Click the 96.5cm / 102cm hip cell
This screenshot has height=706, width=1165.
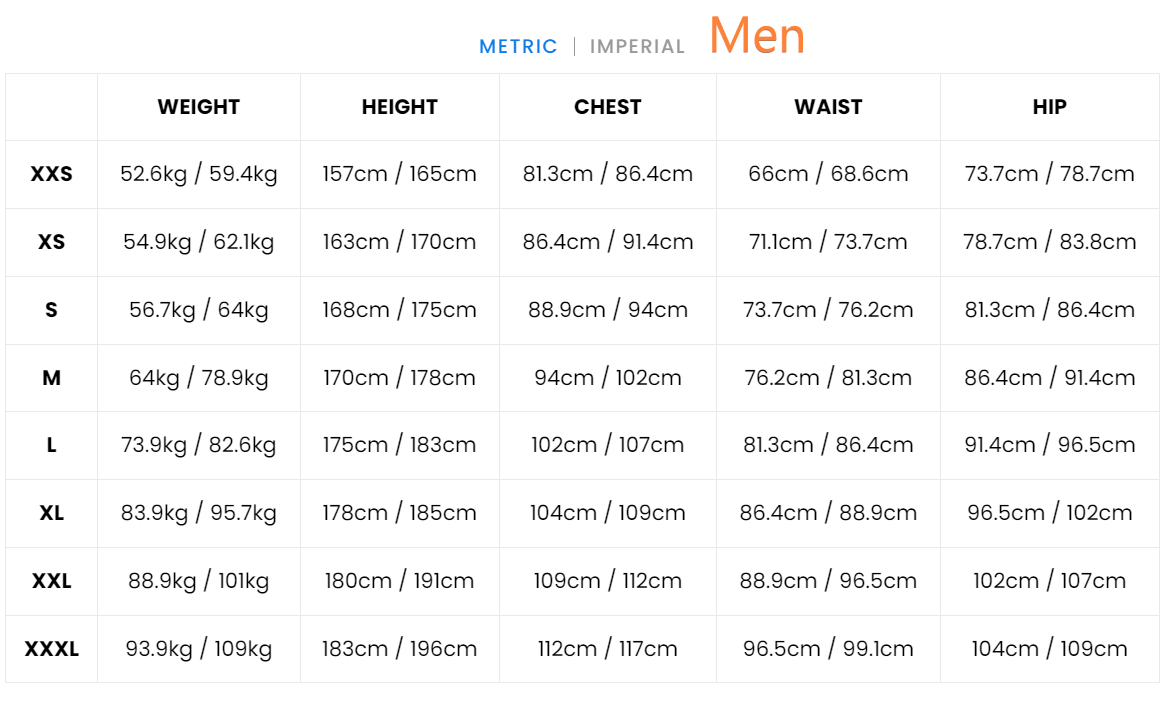[x=1050, y=513]
